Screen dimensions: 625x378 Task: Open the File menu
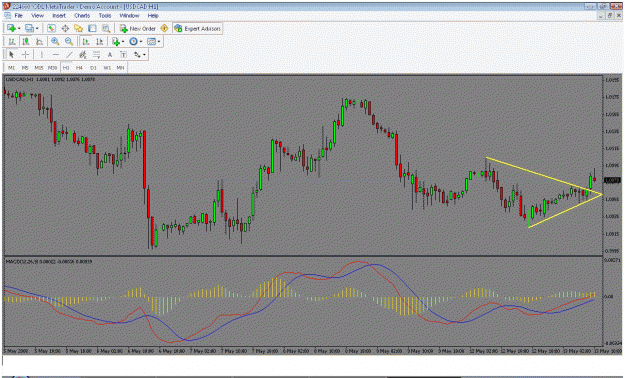18,16
